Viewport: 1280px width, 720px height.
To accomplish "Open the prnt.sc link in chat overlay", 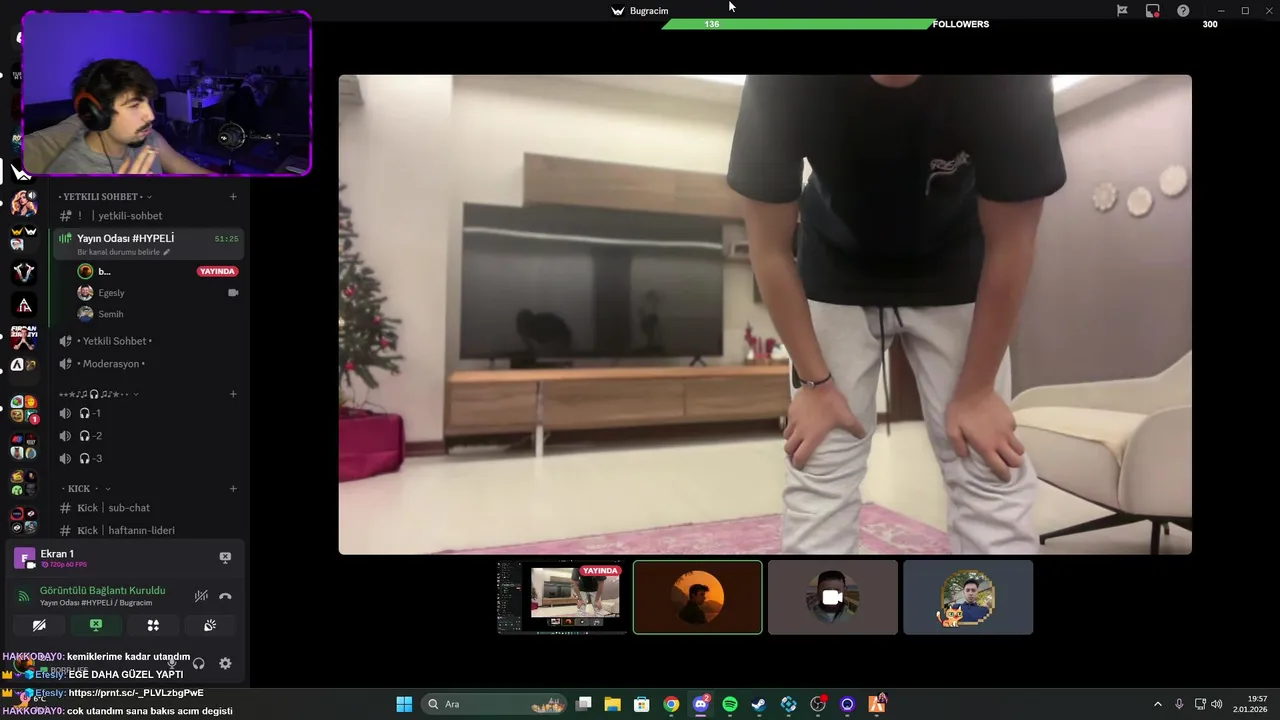I will click(x=136, y=693).
